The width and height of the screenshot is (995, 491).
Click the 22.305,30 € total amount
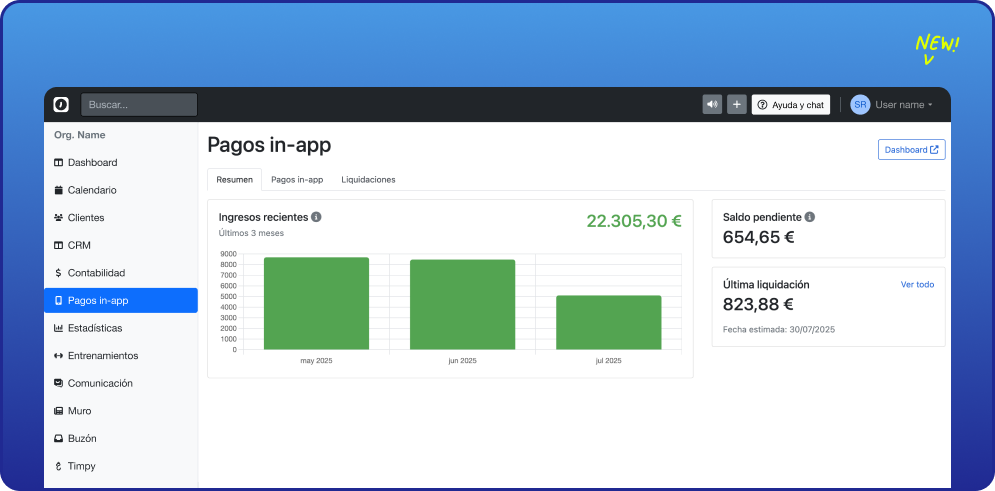tap(634, 221)
